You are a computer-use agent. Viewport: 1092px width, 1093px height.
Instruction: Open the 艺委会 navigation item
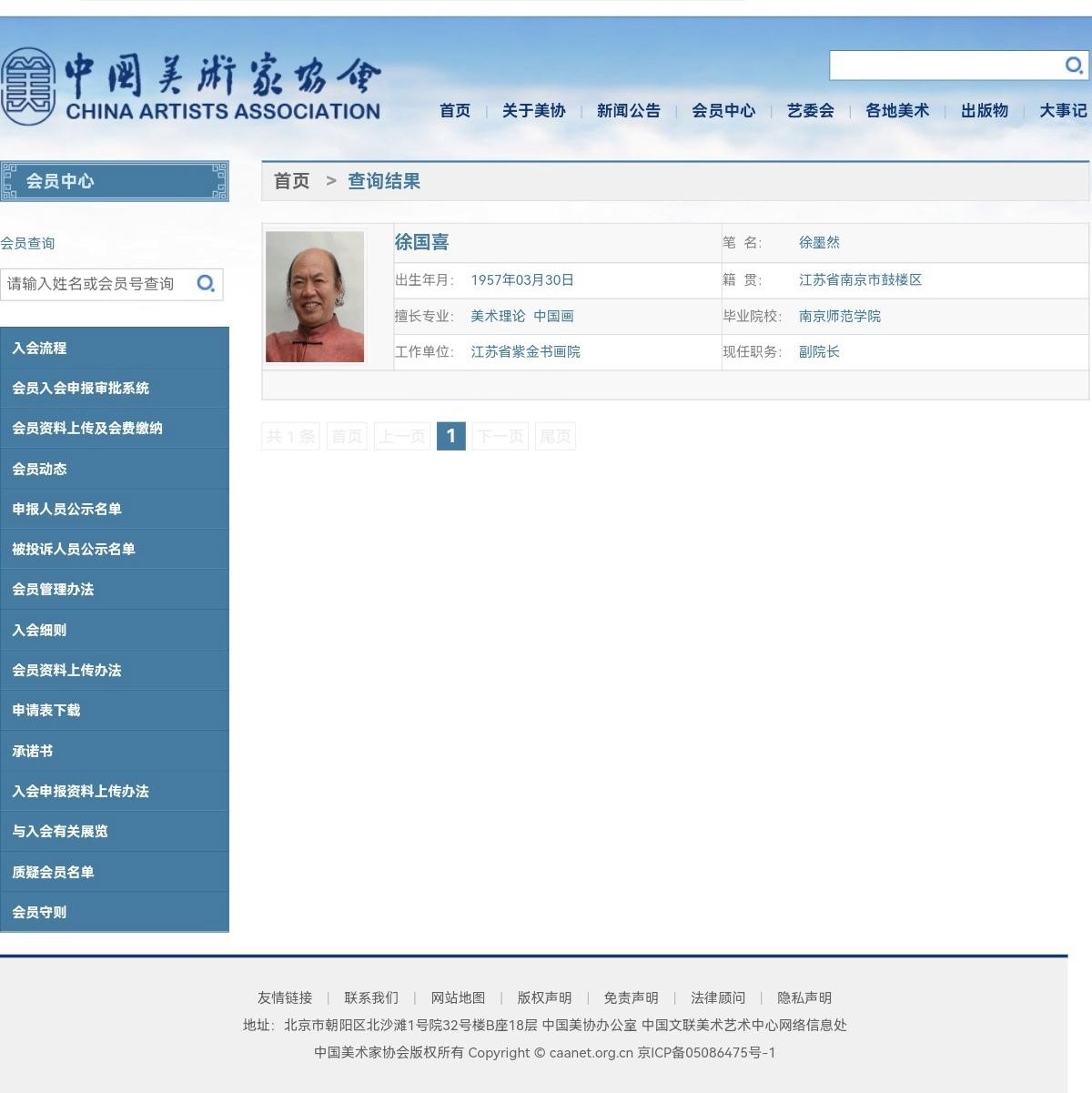(x=811, y=111)
